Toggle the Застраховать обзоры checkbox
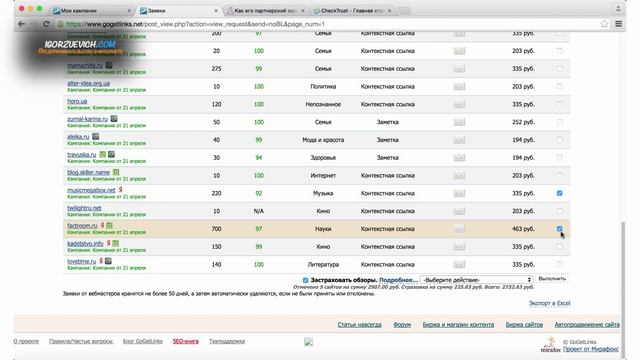 (x=305, y=280)
